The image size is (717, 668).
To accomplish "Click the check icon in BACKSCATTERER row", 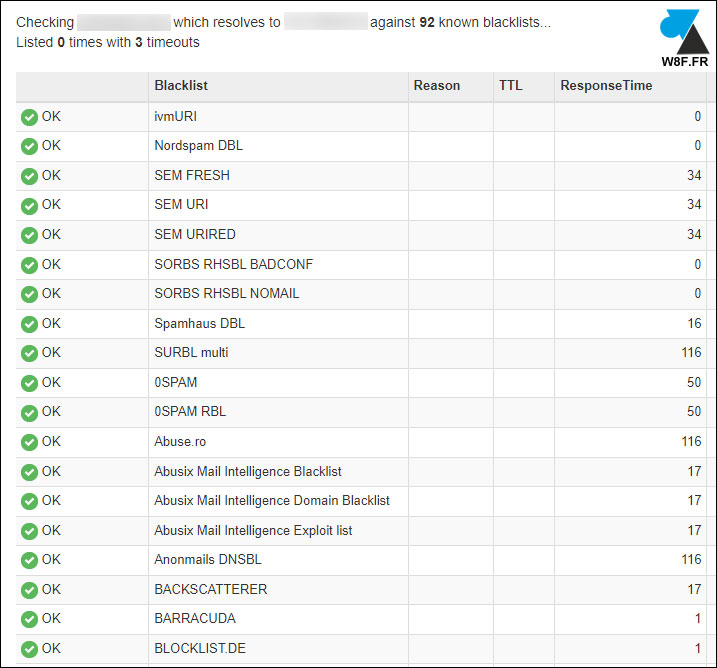I will click(x=29, y=590).
